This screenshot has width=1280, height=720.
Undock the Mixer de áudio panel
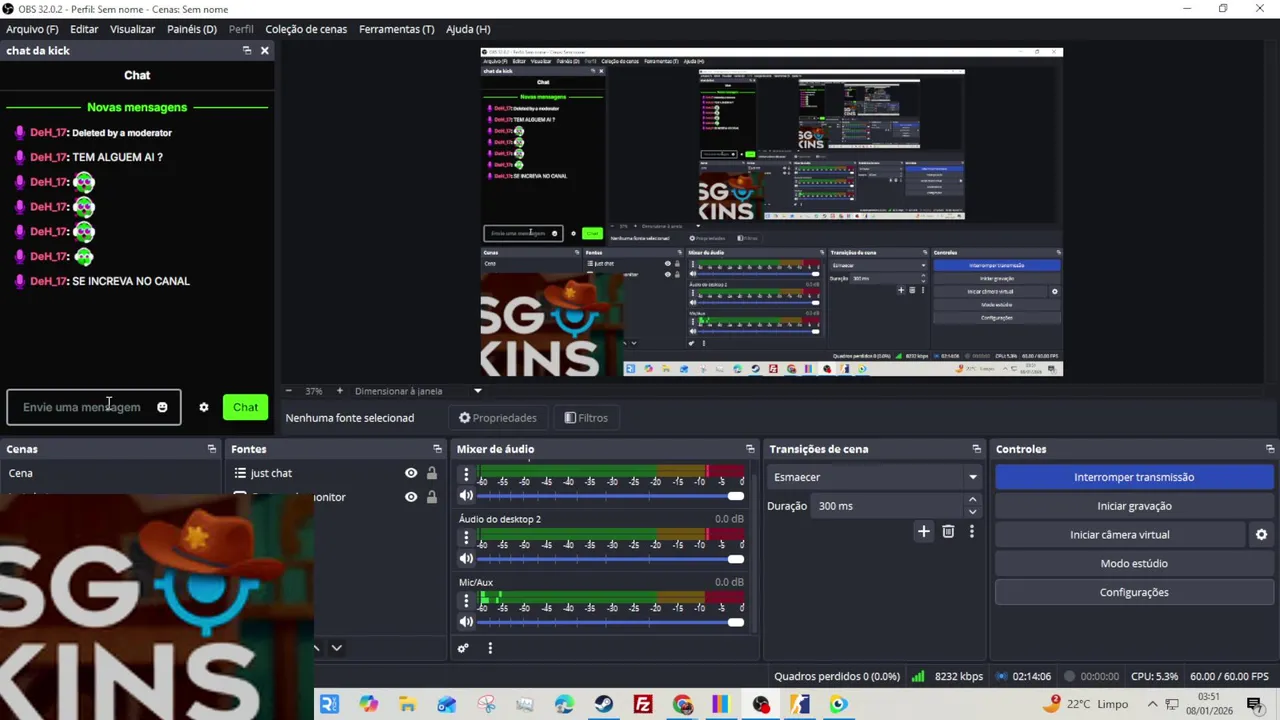[x=750, y=449]
